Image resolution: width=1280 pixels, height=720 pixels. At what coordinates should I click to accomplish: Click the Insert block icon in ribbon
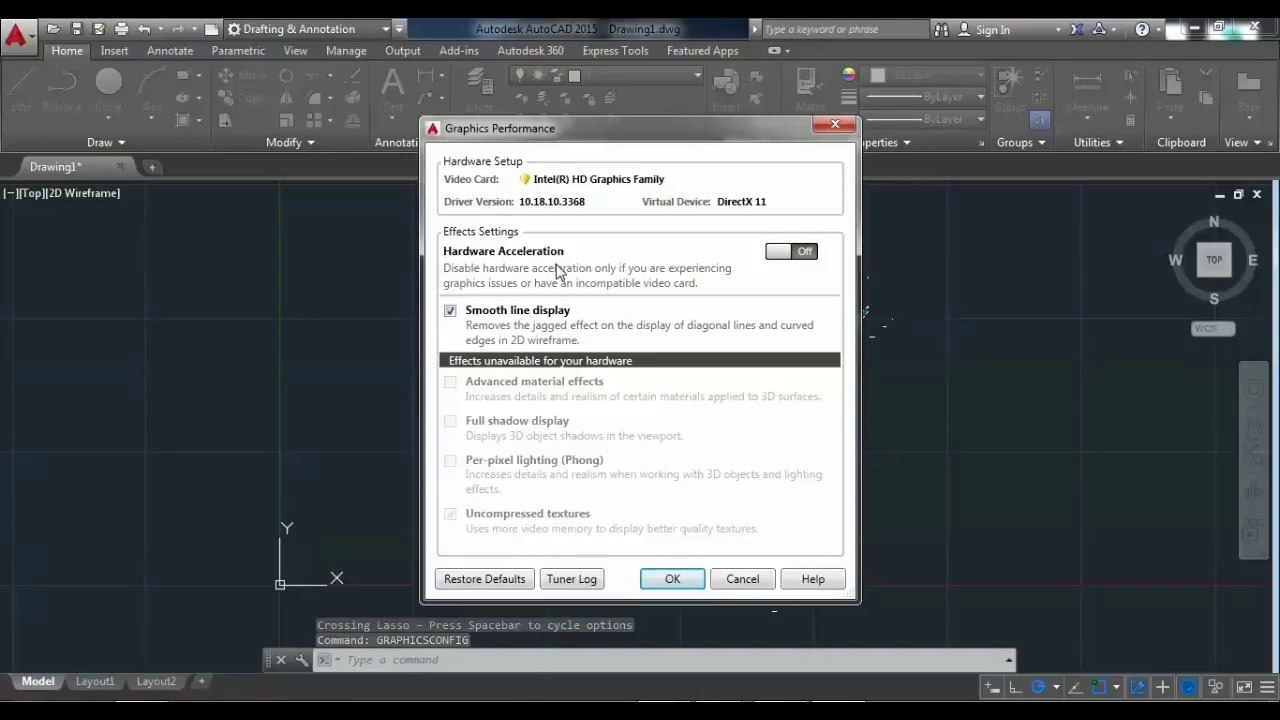click(726, 88)
